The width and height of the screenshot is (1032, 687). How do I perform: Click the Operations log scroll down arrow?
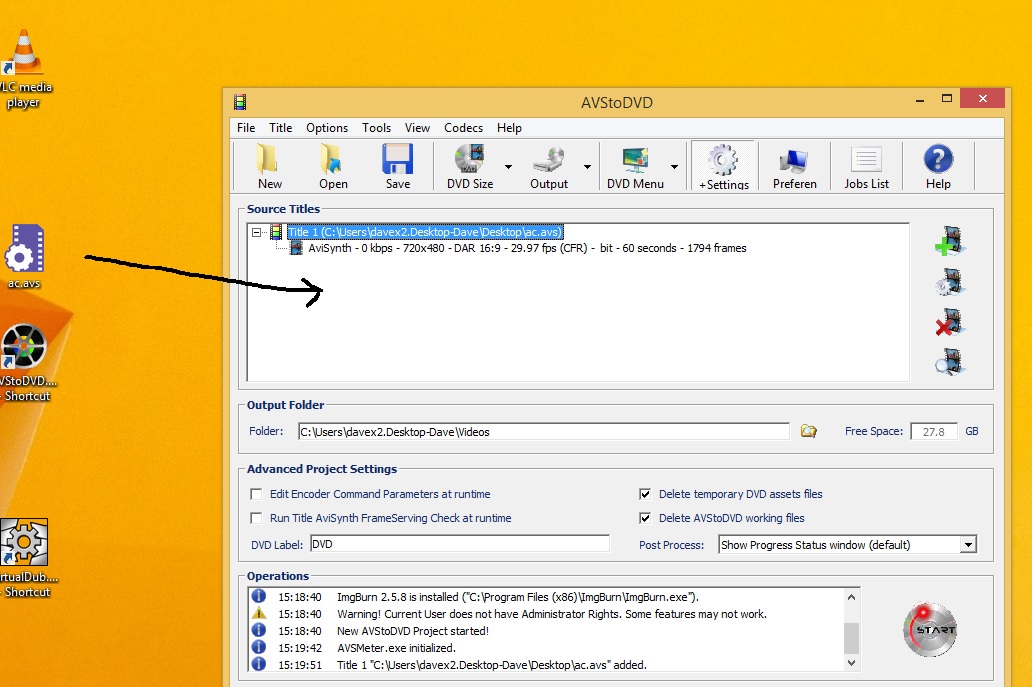pyautogui.click(x=851, y=663)
